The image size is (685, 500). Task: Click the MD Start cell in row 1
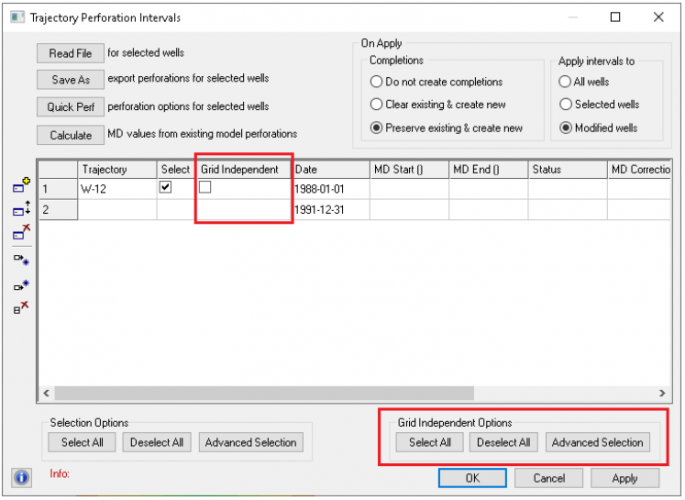pyautogui.click(x=409, y=188)
